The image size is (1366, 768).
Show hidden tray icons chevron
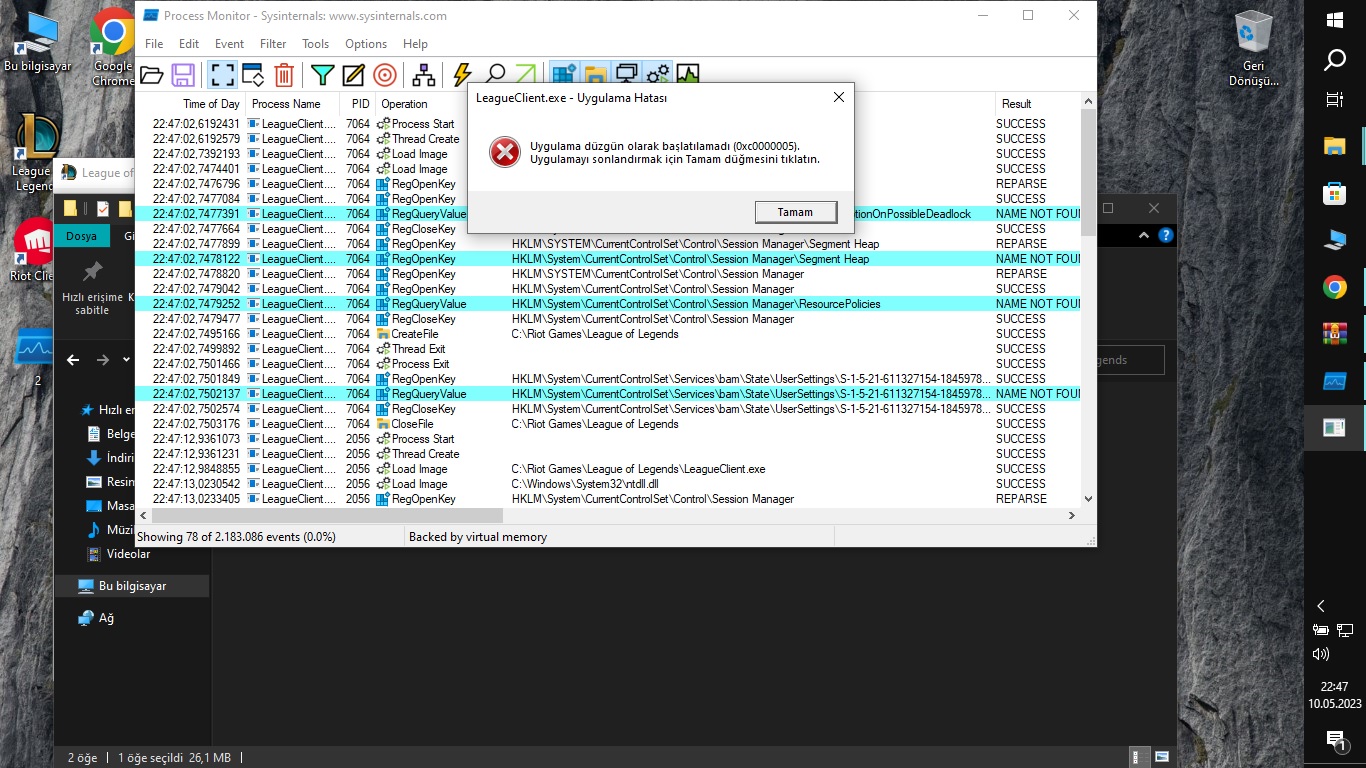(x=1321, y=606)
